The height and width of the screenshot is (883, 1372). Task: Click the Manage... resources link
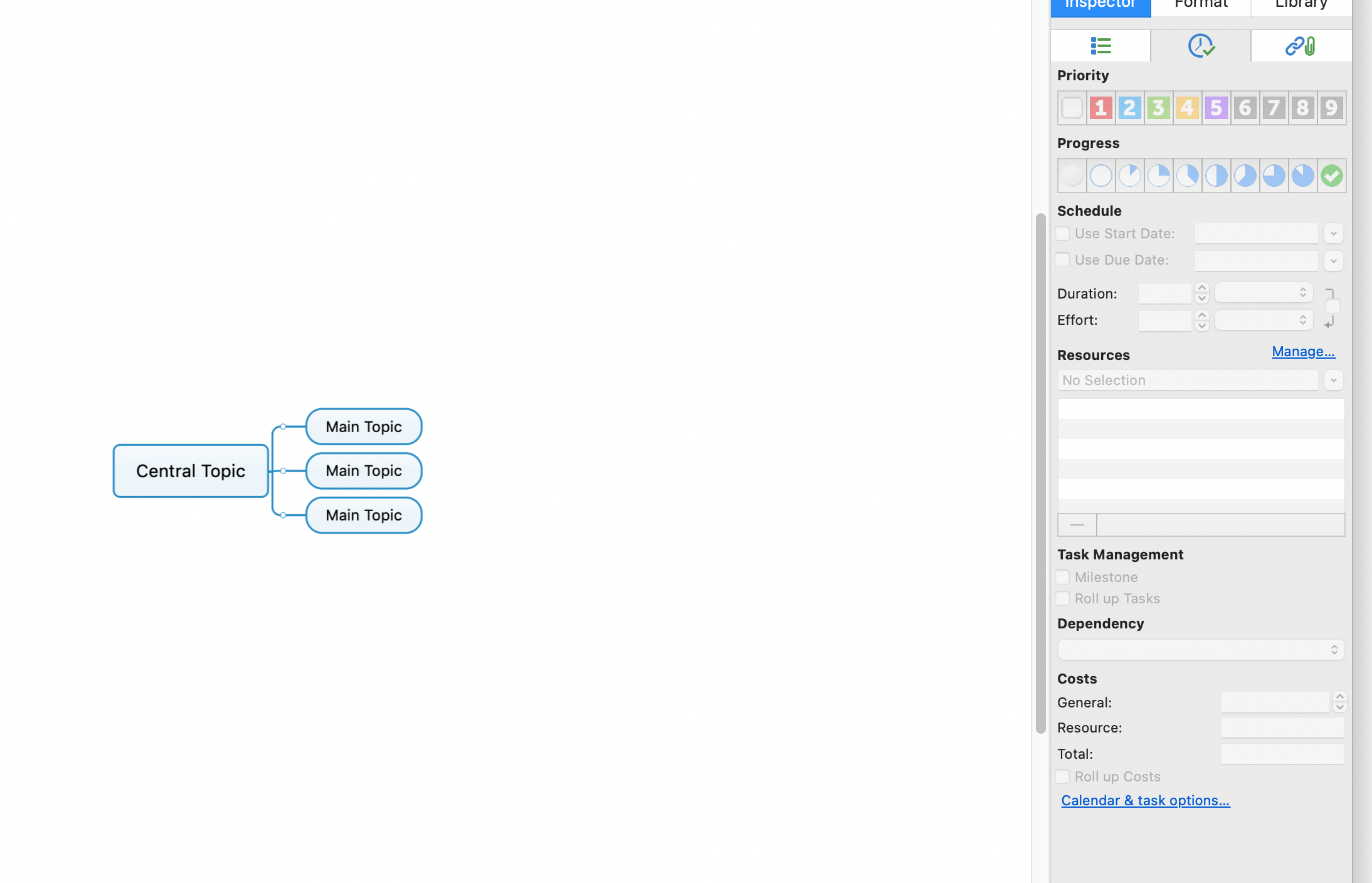(x=1303, y=351)
